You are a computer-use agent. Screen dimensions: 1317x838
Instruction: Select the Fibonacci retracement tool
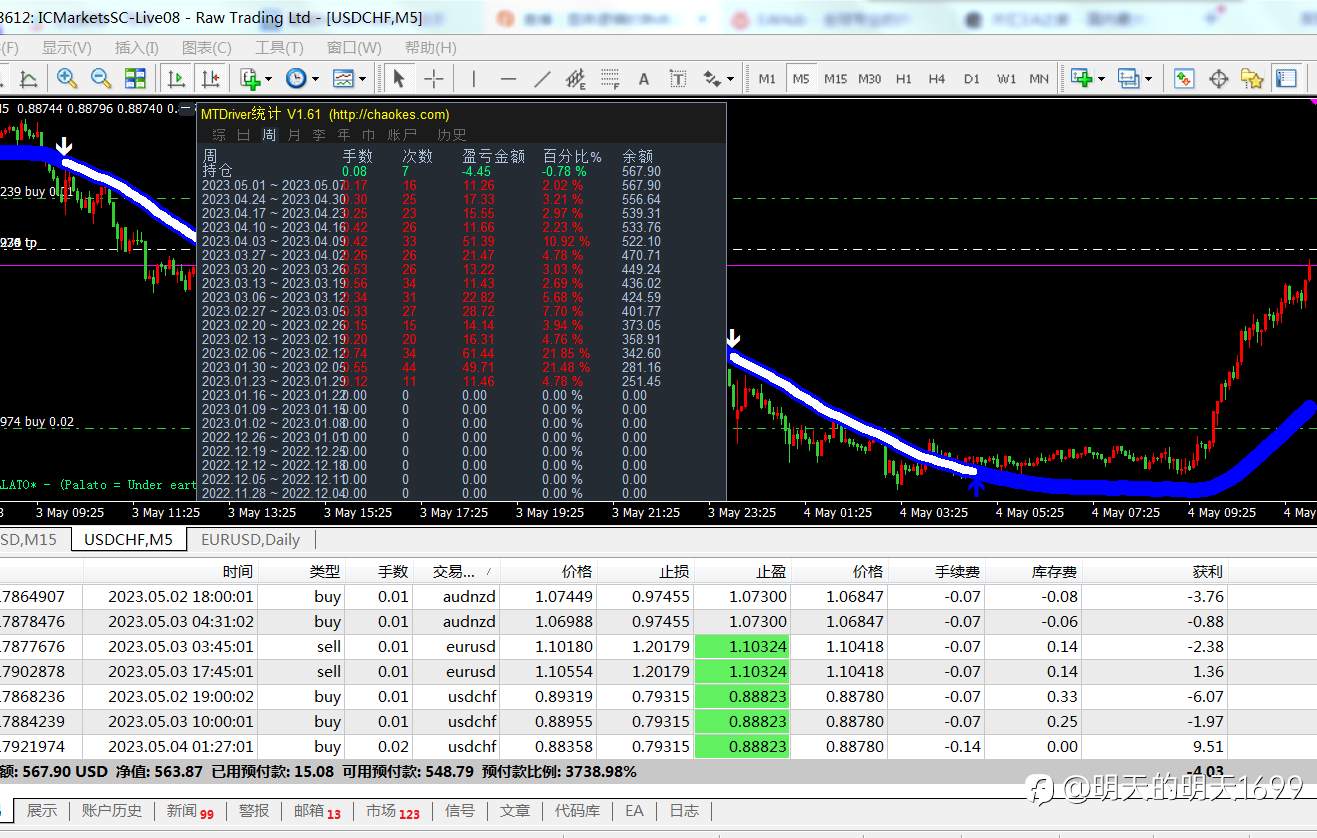(609, 78)
